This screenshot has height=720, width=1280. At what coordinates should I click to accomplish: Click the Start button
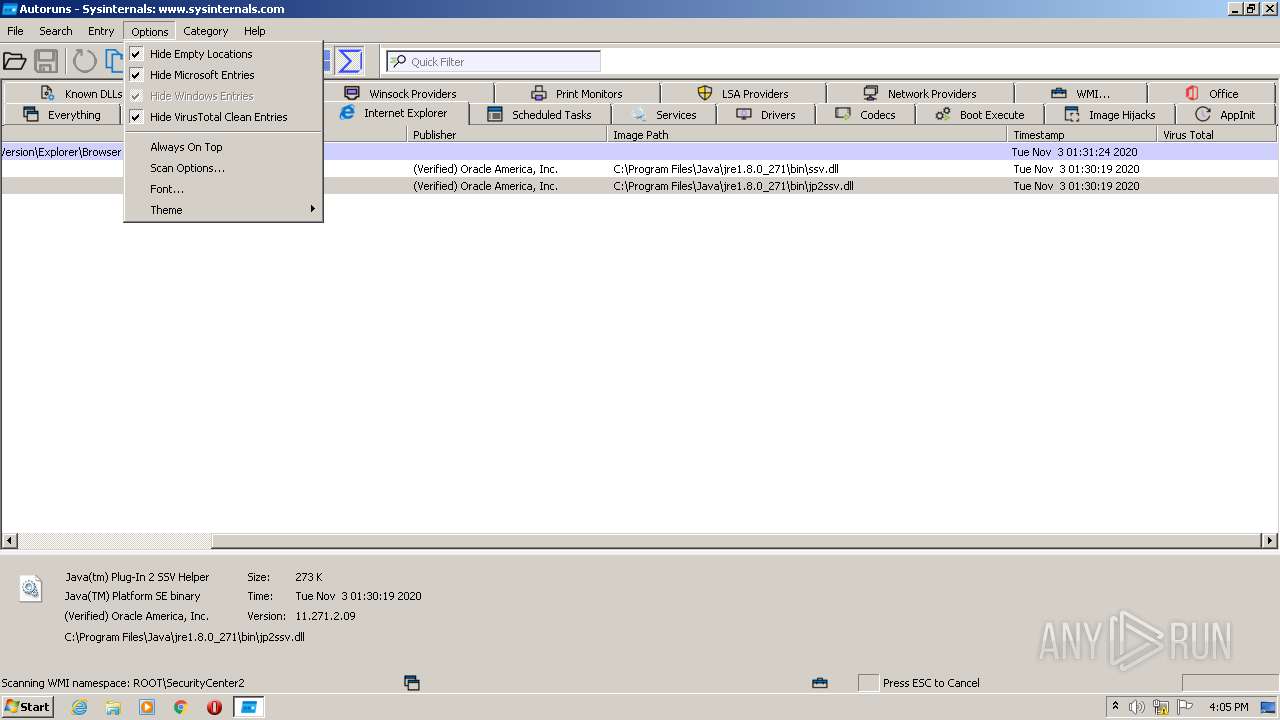coord(28,707)
